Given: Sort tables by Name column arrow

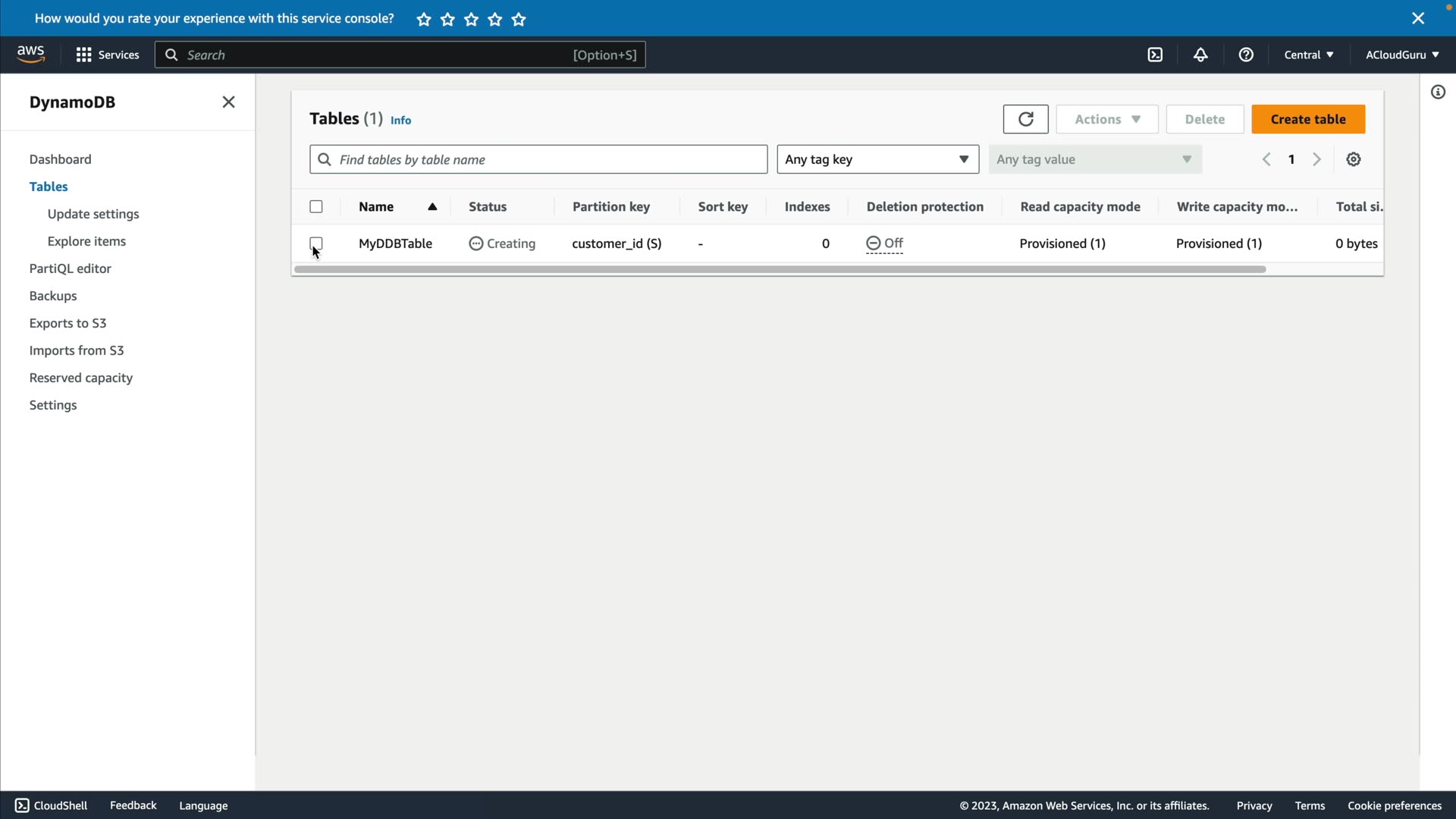Looking at the screenshot, I should [432, 206].
